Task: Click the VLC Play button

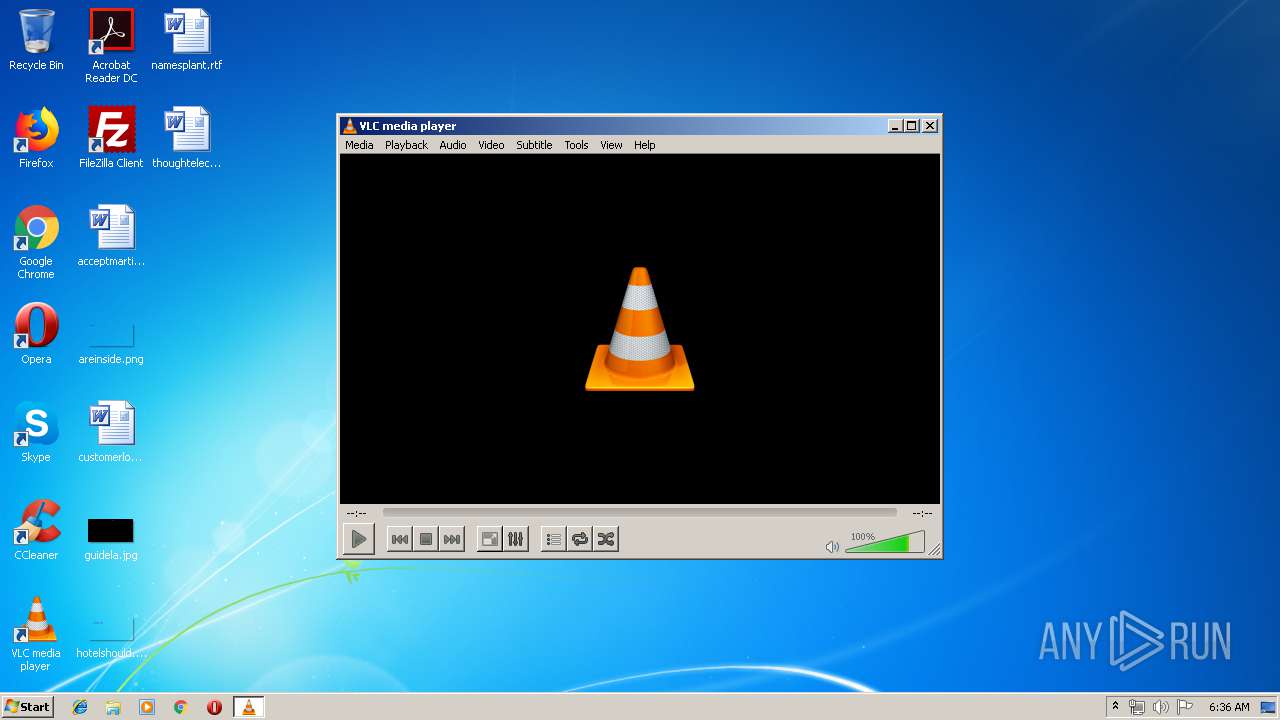Action: coord(358,539)
